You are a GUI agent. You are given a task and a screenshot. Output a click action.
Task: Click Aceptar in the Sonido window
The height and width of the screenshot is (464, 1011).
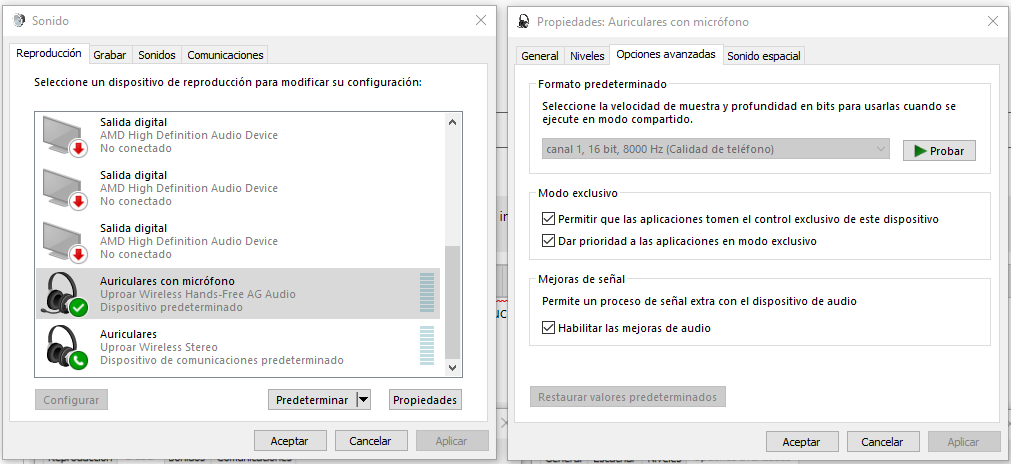pos(290,441)
